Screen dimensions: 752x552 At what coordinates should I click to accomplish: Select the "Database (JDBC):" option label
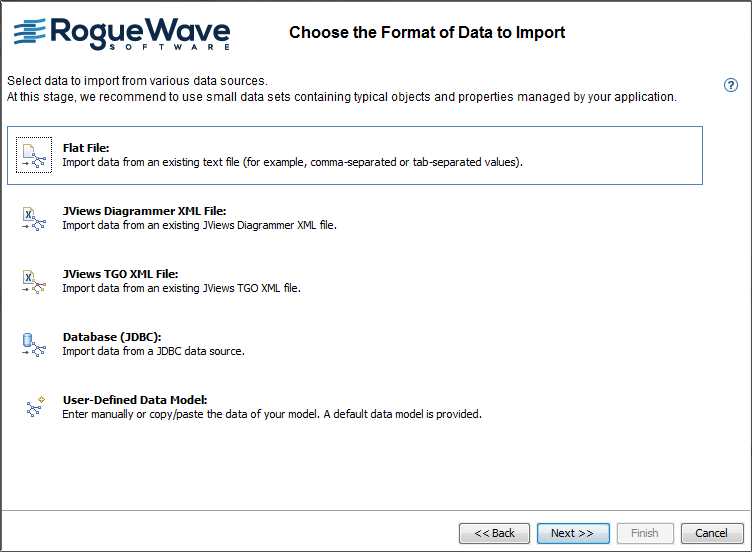pos(112,337)
